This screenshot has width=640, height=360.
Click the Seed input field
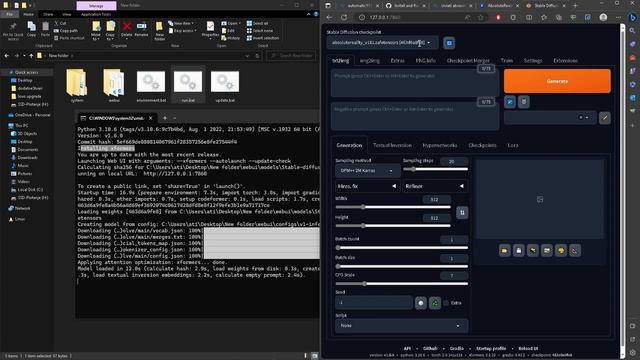pyautogui.click(x=373, y=303)
